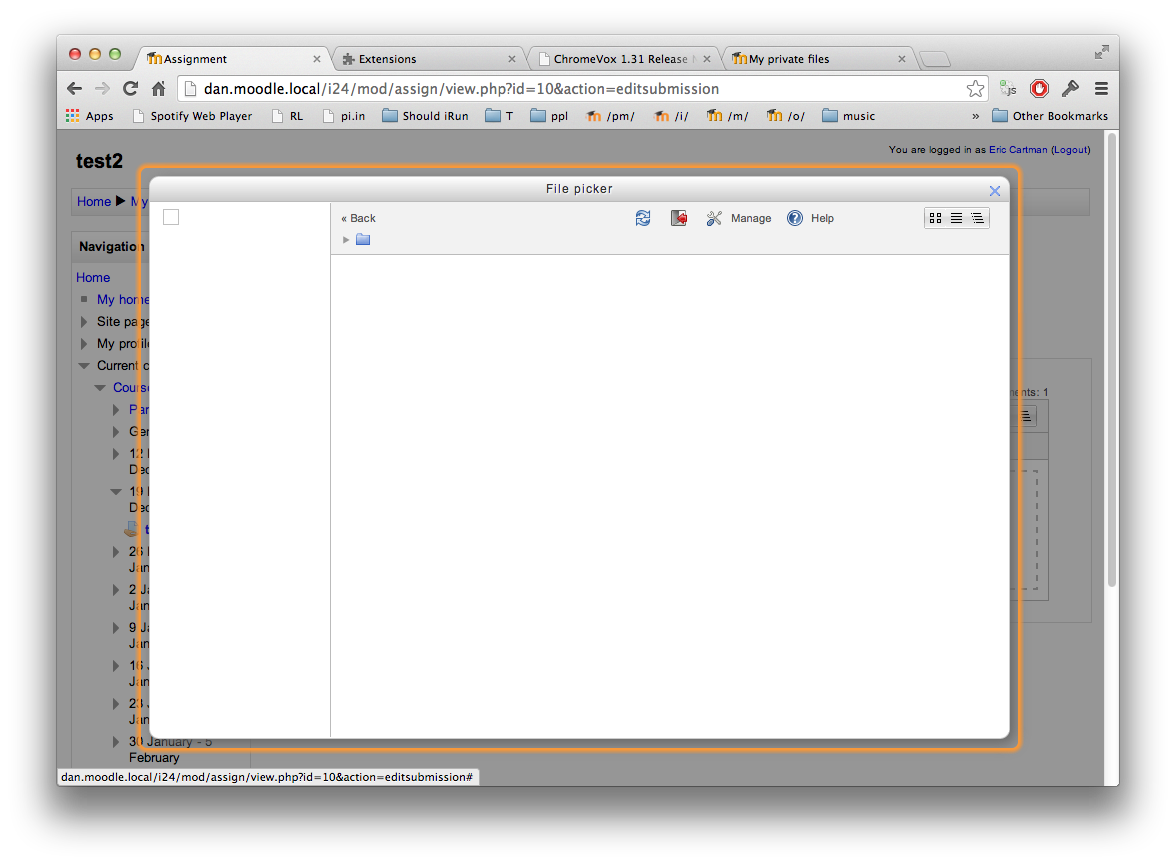Expand the My profile node

(84, 344)
